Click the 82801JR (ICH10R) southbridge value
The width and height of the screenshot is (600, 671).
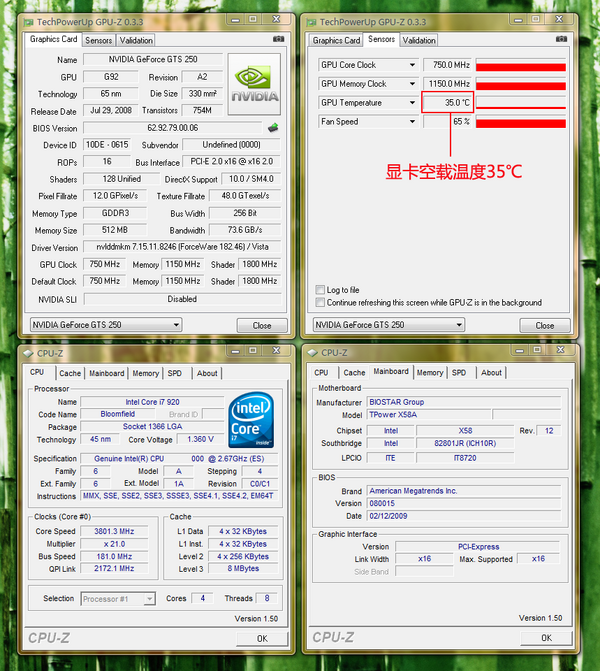click(465, 443)
